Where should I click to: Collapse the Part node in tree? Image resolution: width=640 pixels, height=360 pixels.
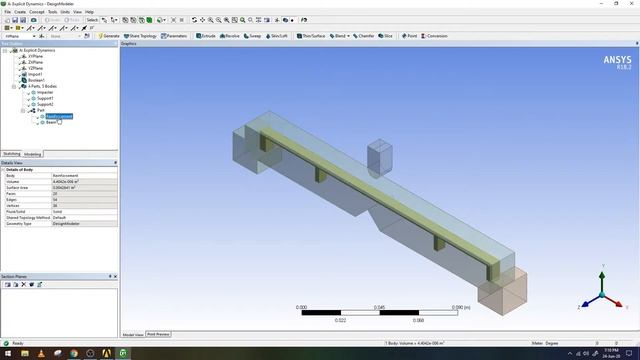point(23,111)
